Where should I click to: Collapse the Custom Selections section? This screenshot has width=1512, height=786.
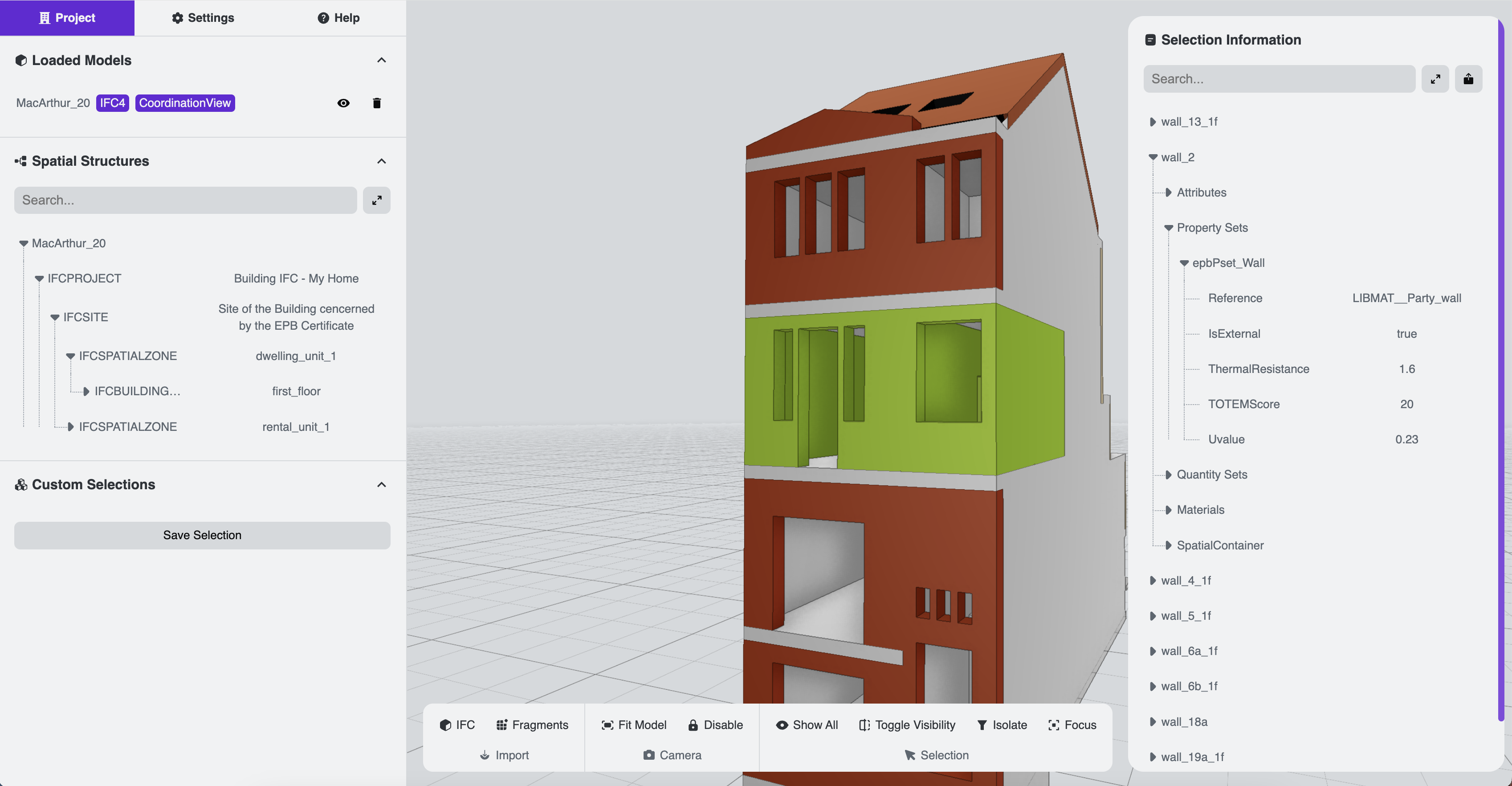coord(382,485)
